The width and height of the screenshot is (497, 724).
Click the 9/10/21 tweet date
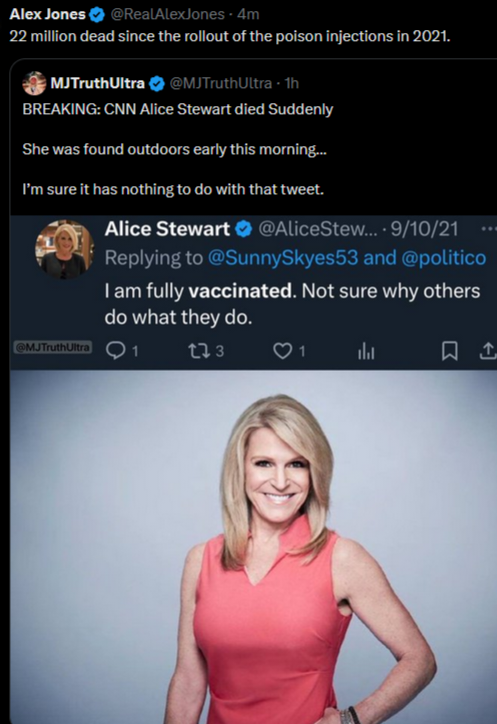[424, 229]
